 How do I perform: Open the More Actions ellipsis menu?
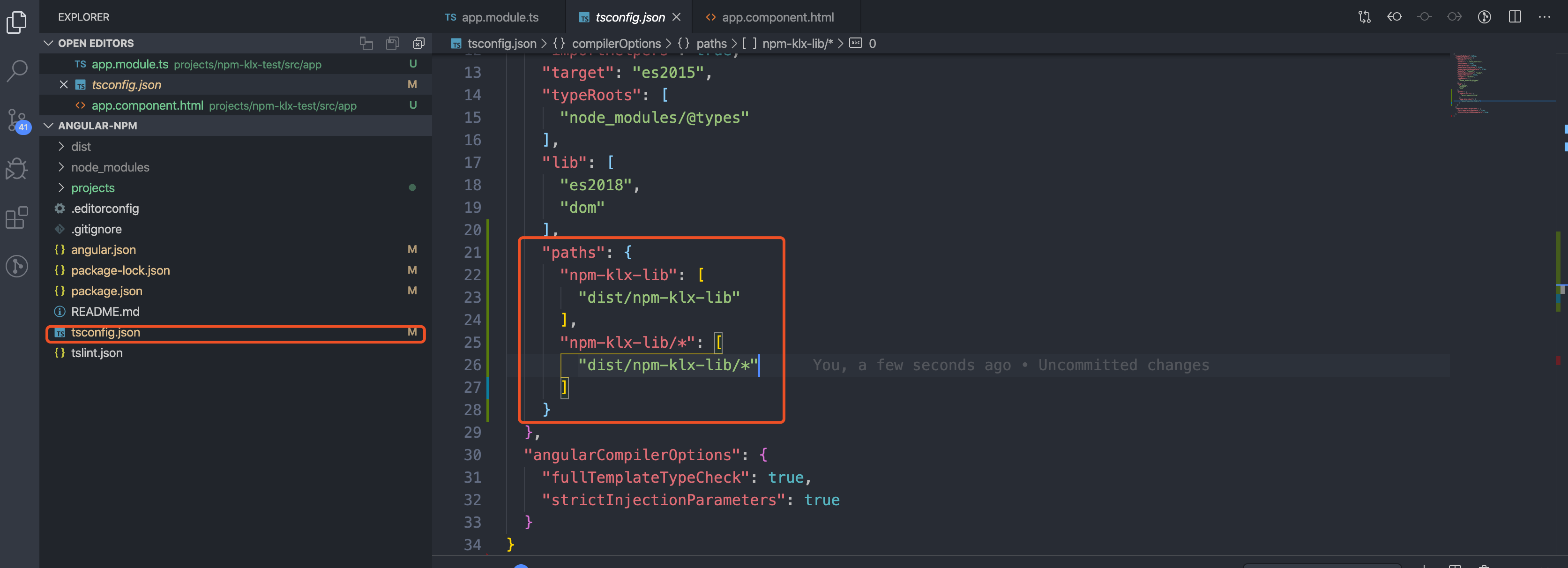click(1544, 17)
